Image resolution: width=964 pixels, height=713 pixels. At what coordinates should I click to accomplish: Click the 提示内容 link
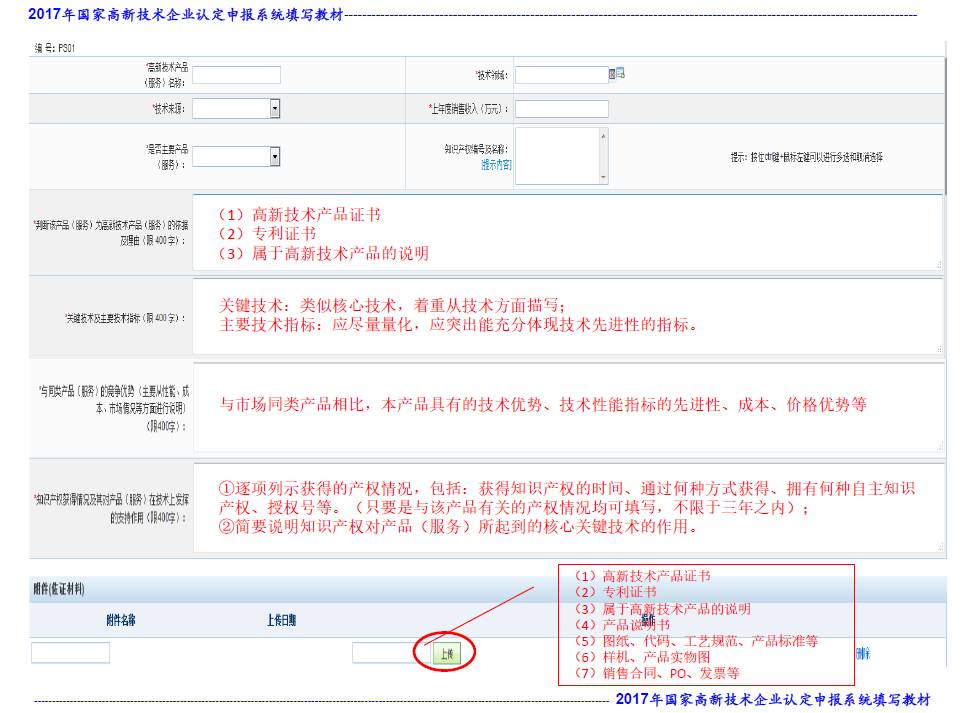496,165
